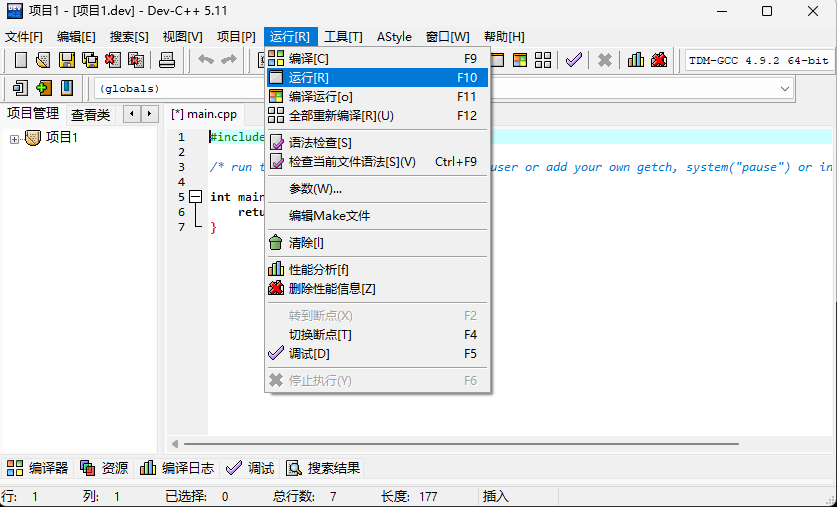The height and width of the screenshot is (507, 837).
Task: Select 删除性能信息[Z] menu entry
Action: click(377, 289)
